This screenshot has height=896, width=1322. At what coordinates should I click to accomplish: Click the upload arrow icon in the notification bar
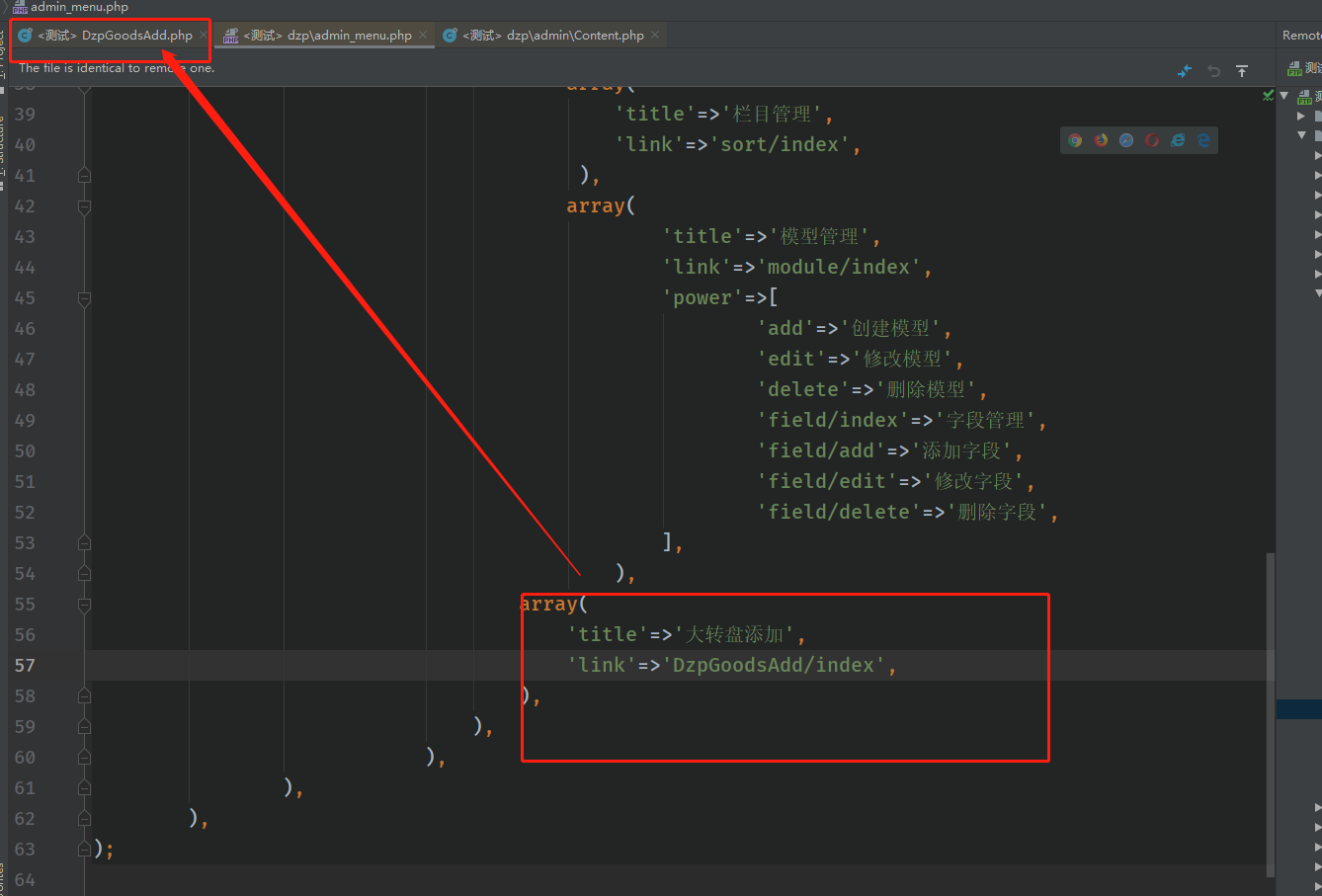coord(1242,71)
